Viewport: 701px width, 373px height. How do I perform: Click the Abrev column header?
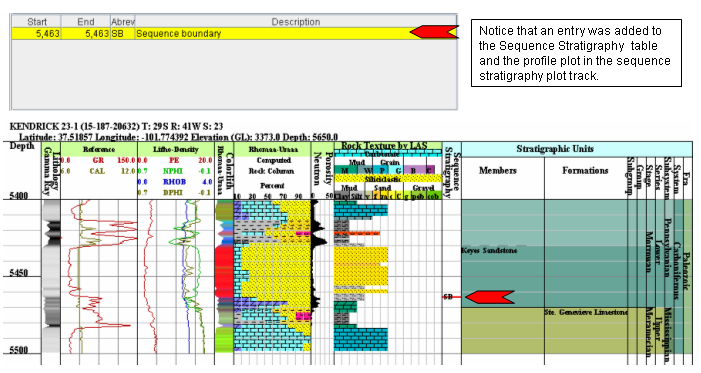click(122, 21)
